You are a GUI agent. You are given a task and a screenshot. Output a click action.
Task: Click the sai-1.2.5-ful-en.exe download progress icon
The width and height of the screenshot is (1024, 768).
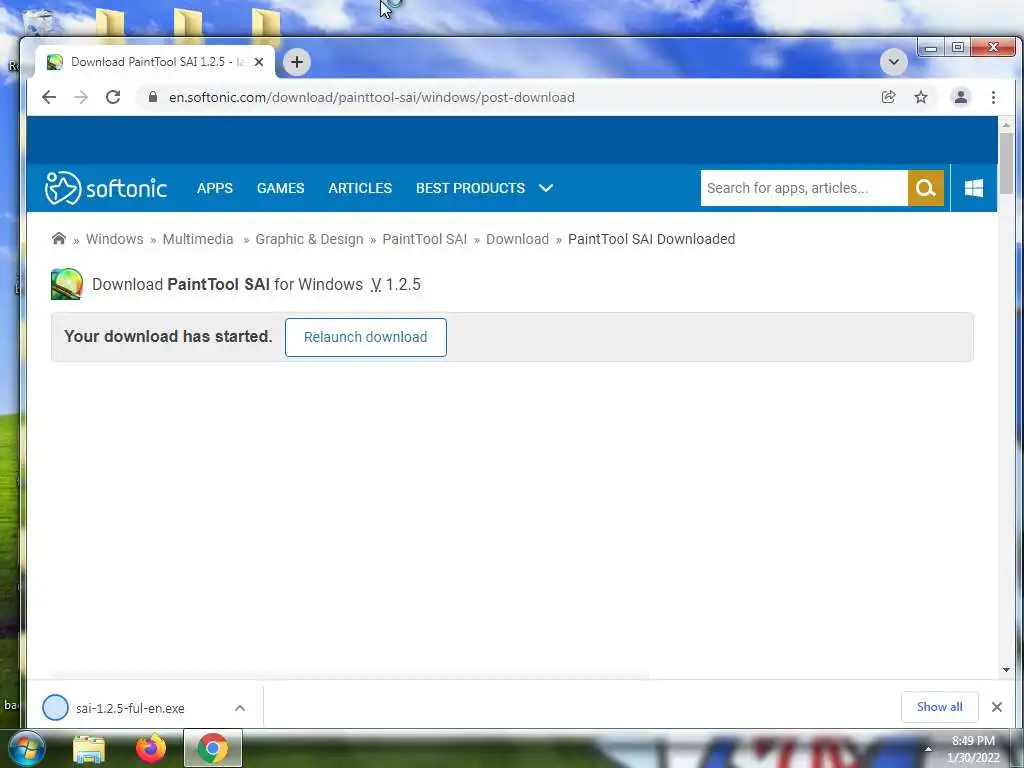[56, 707]
